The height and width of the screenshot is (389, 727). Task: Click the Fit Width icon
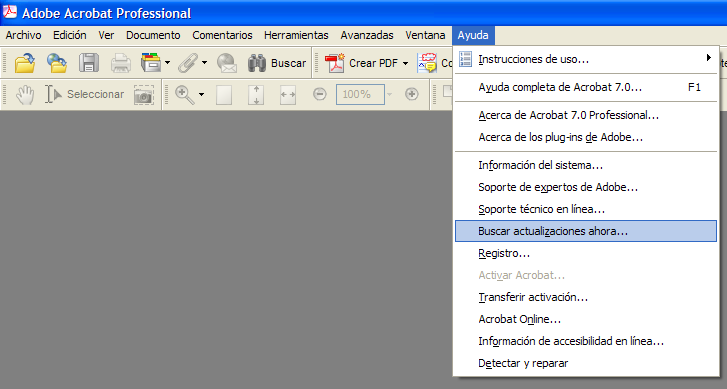coord(288,94)
